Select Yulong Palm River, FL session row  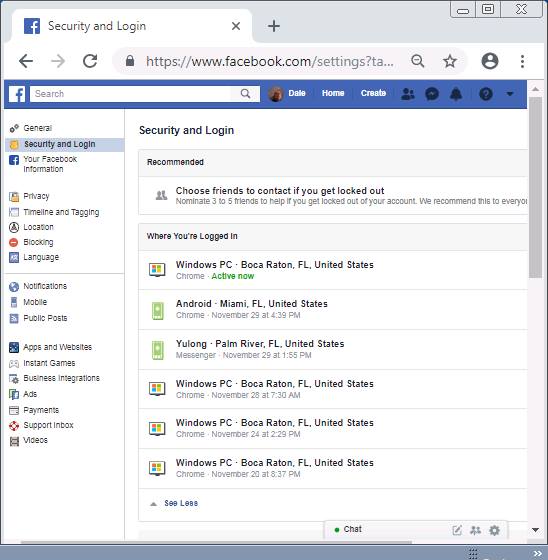pyautogui.click(x=333, y=350)
